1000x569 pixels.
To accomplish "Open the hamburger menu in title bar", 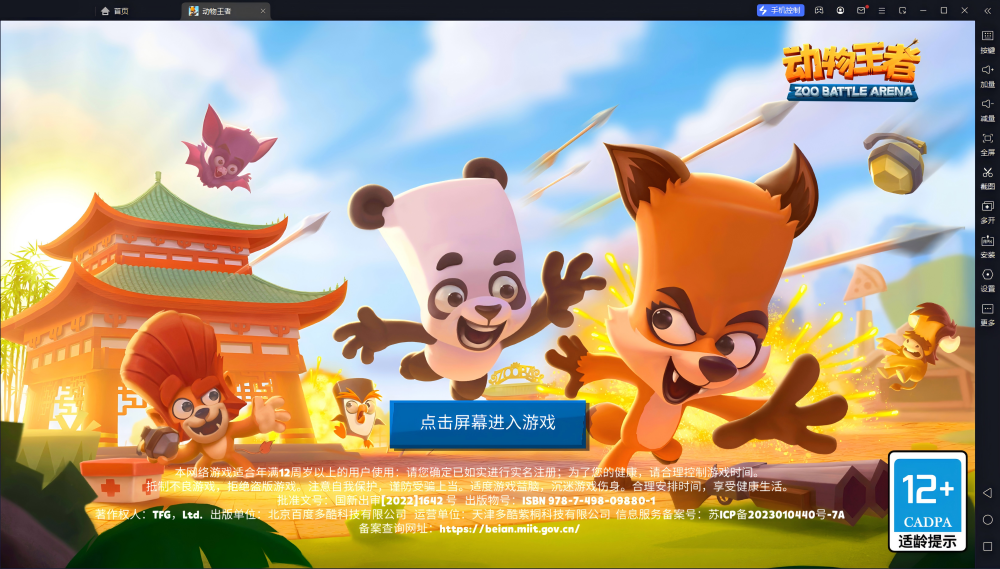I will tap(882, 10).
